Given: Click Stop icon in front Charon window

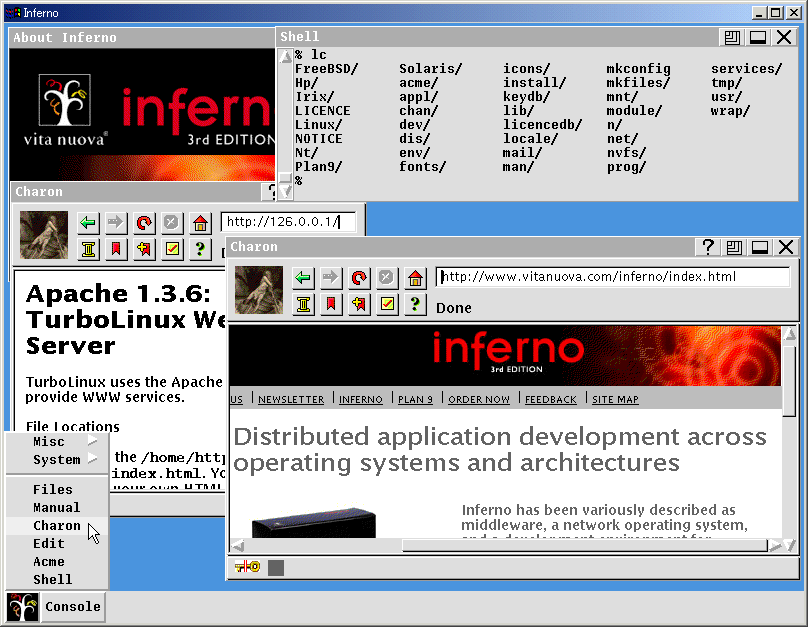Looking at the screenshot, I should (x=386, y=278).
